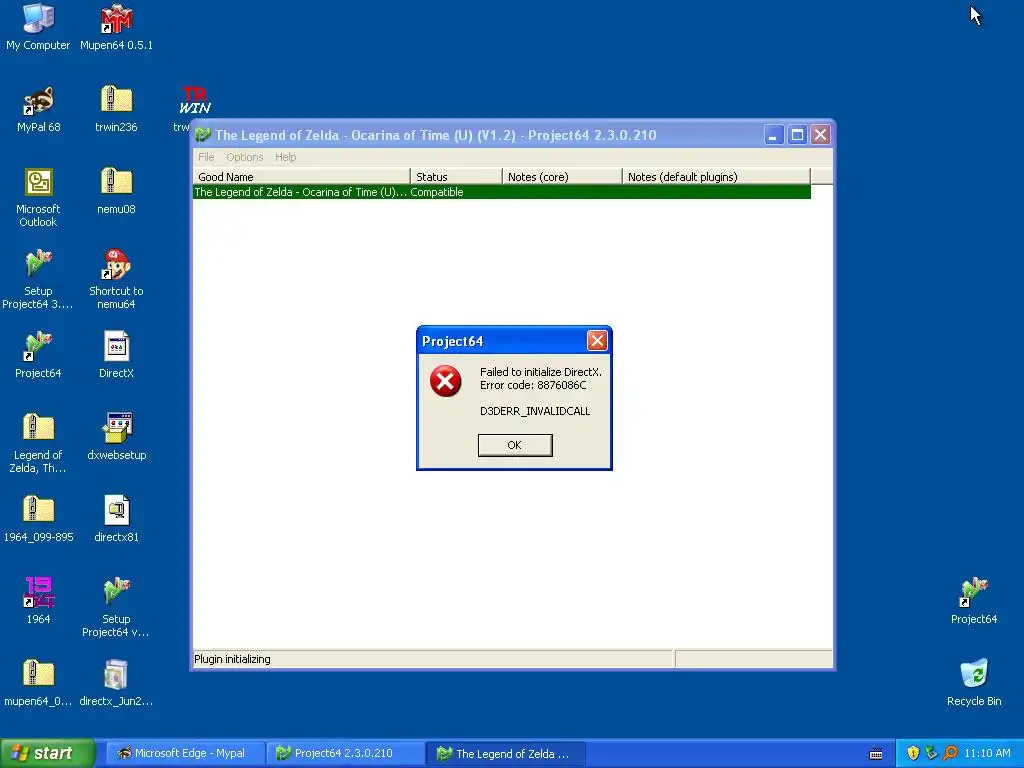Open the Help menu in Project64
Image resolution: width=1024 pixels, height=768 pixels.
pos(285,157)
